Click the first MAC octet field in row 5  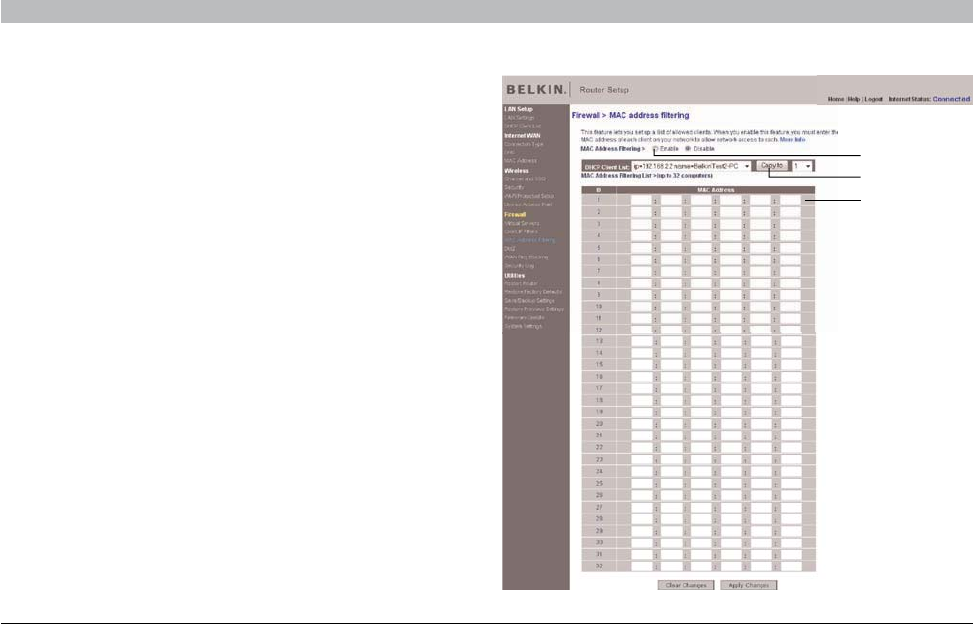pyautogui.click(x=641, y=248)
